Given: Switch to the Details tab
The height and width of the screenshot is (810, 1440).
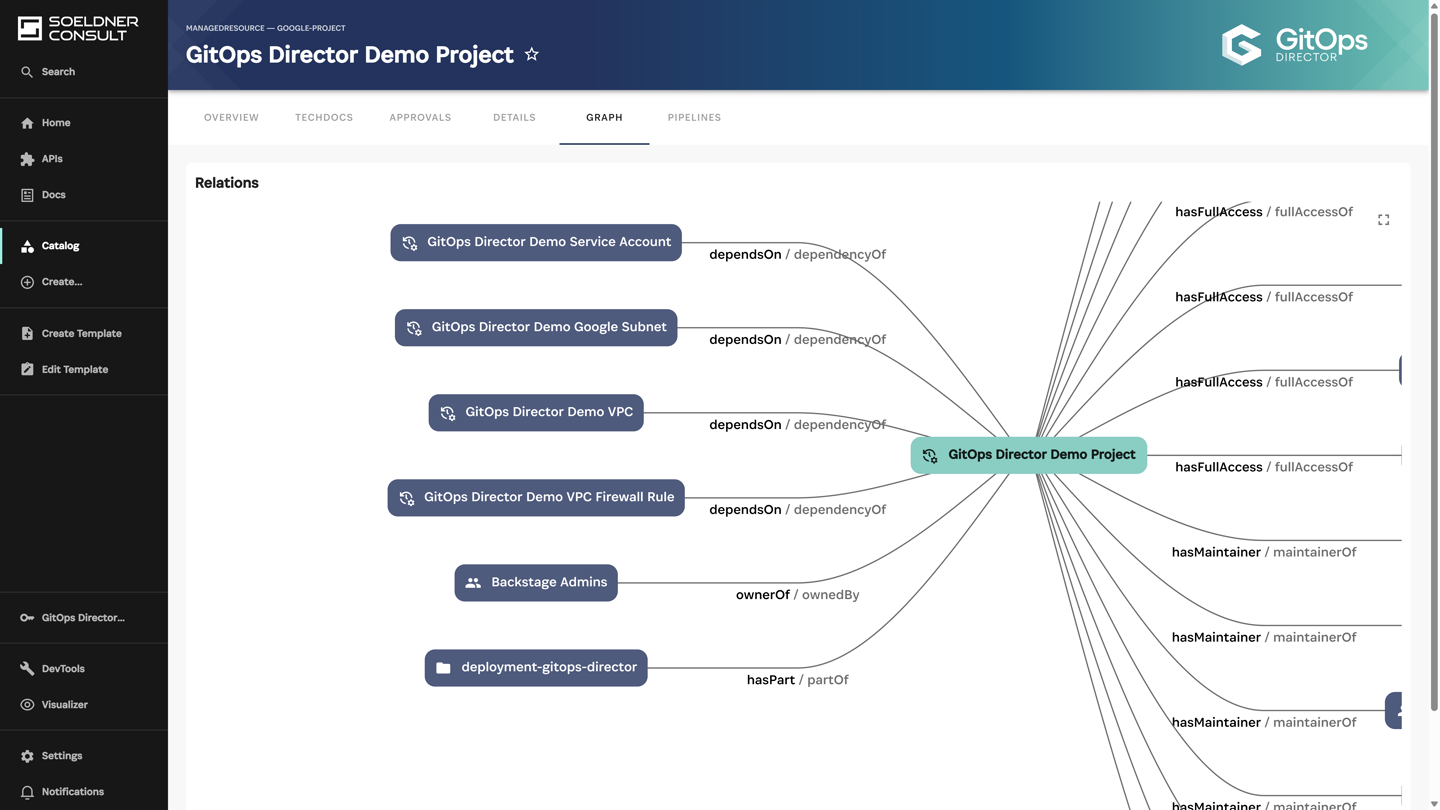Looking at the screenshot, I should 514,118.
